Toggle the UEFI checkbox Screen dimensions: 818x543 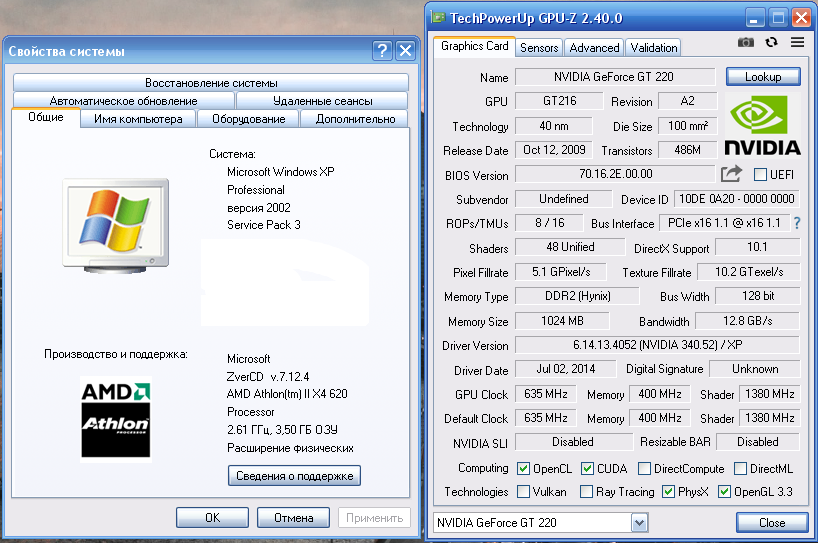pos(760,175)
